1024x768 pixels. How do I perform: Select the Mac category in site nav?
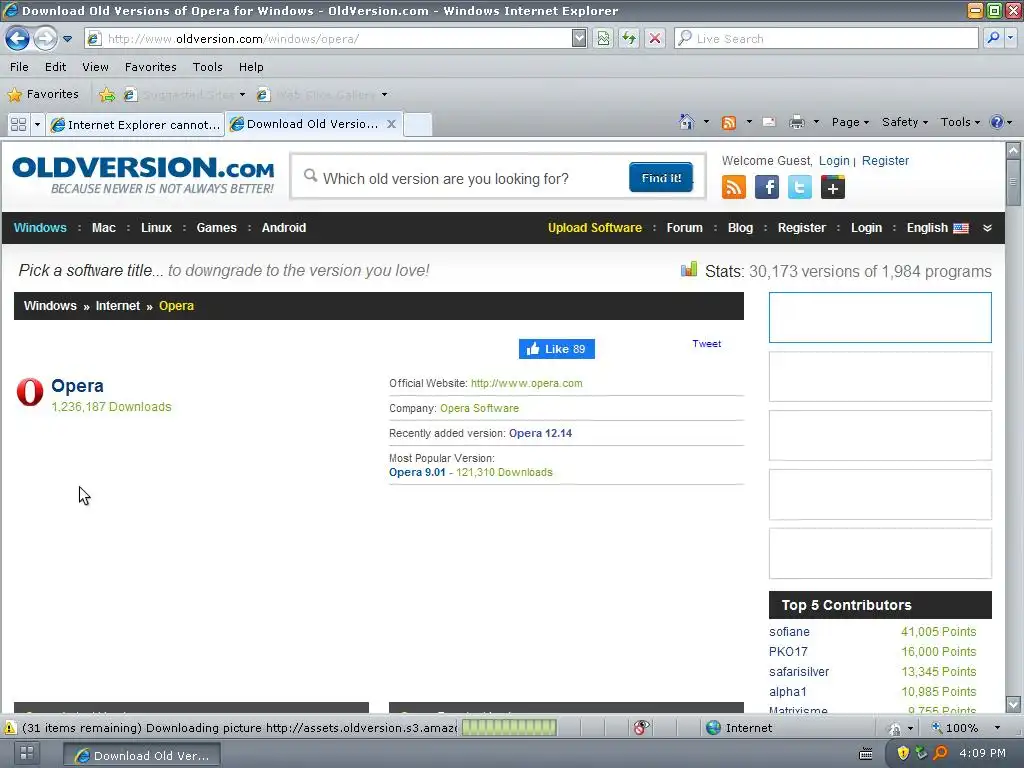coord(104,228)
